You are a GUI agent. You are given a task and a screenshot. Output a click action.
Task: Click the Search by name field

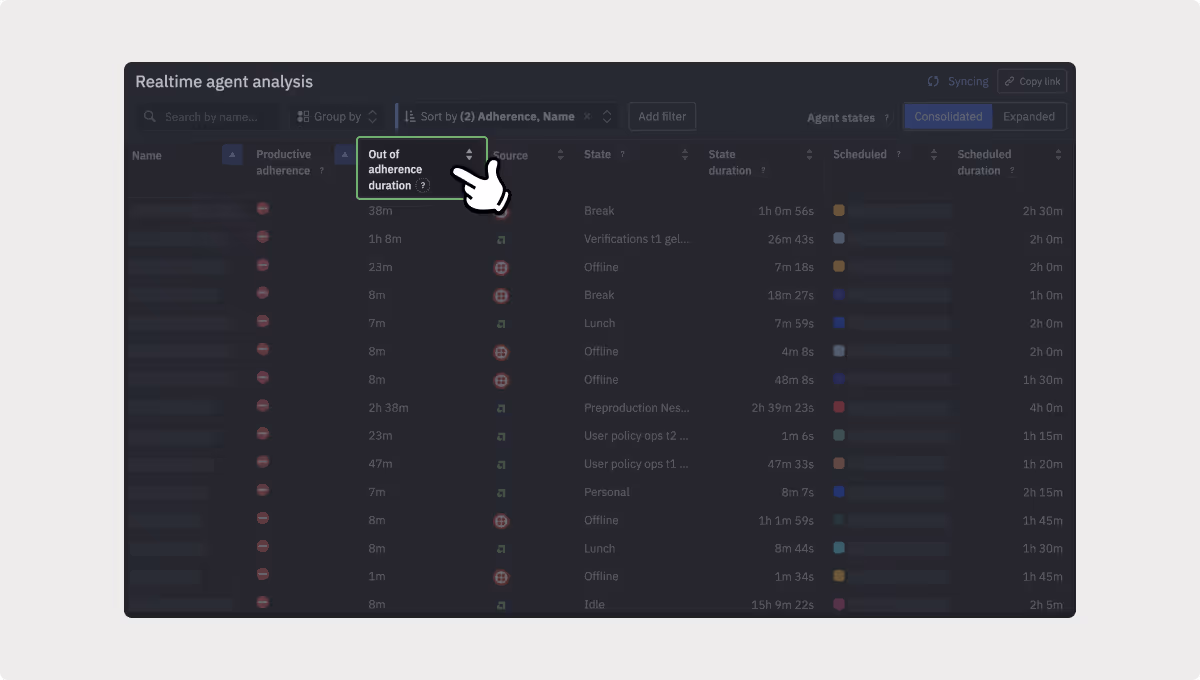(208, 117)
